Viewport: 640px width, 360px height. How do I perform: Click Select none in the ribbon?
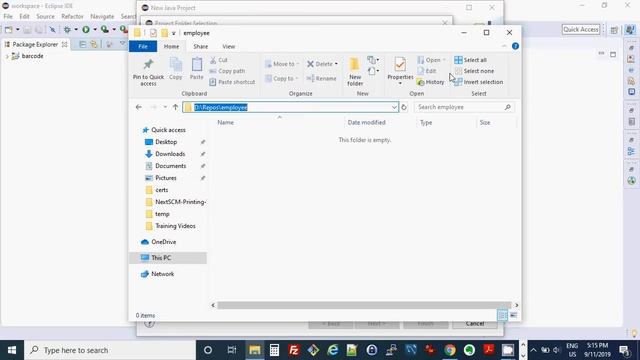click(474, 71)
